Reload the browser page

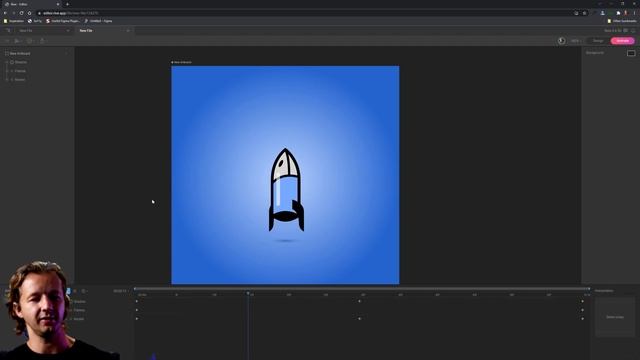21,13
